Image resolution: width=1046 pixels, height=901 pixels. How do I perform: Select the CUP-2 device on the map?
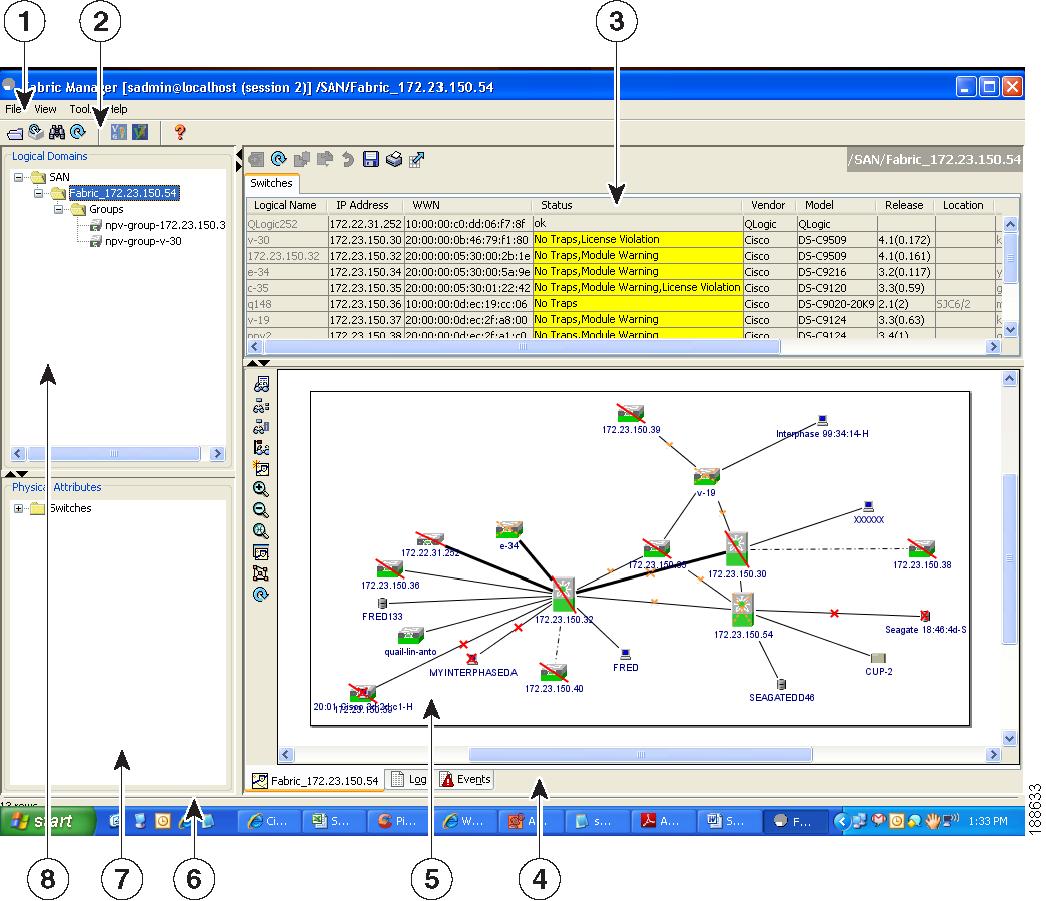tap(878, 658)
